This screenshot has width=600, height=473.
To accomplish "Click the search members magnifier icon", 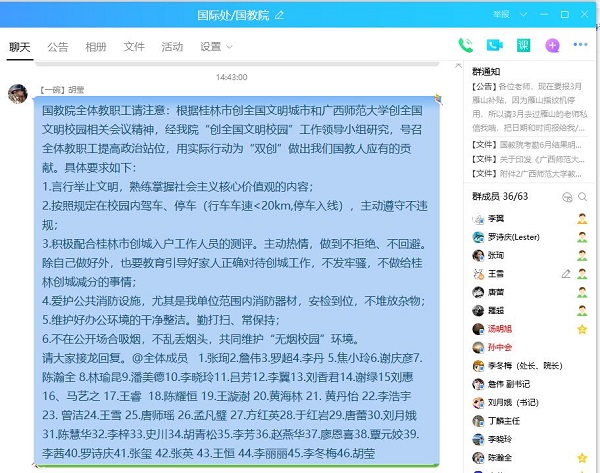I will pos(582,197).
